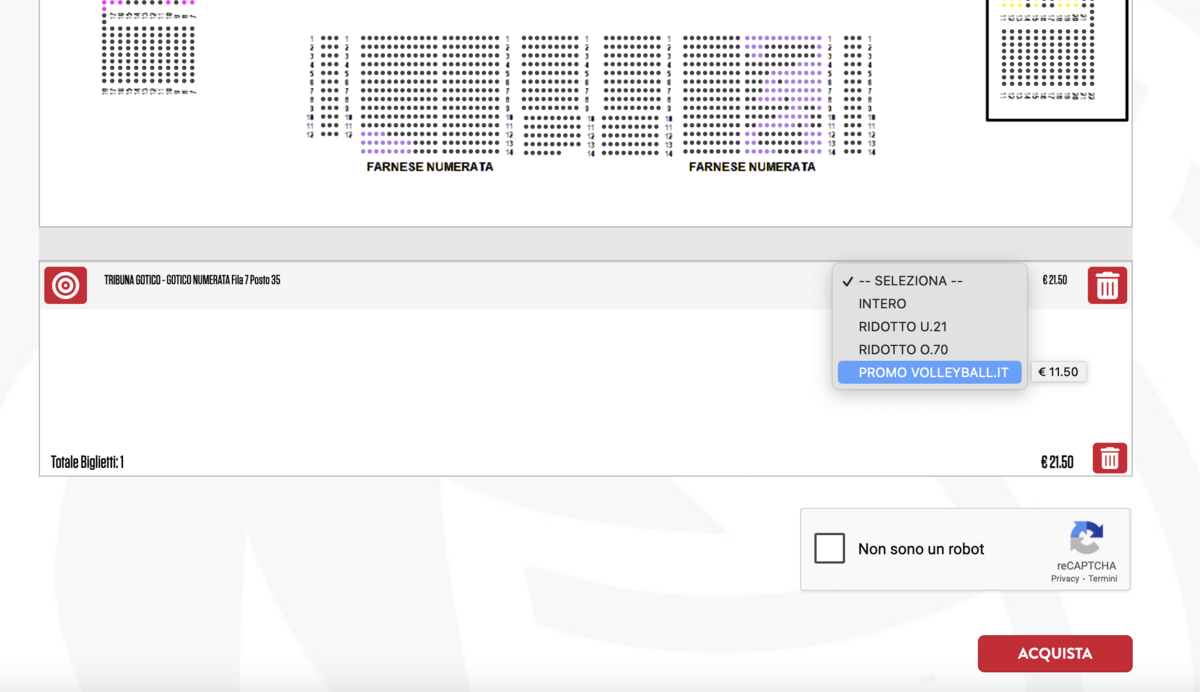Click the red target seat locator icon

[x=65, y=286]
